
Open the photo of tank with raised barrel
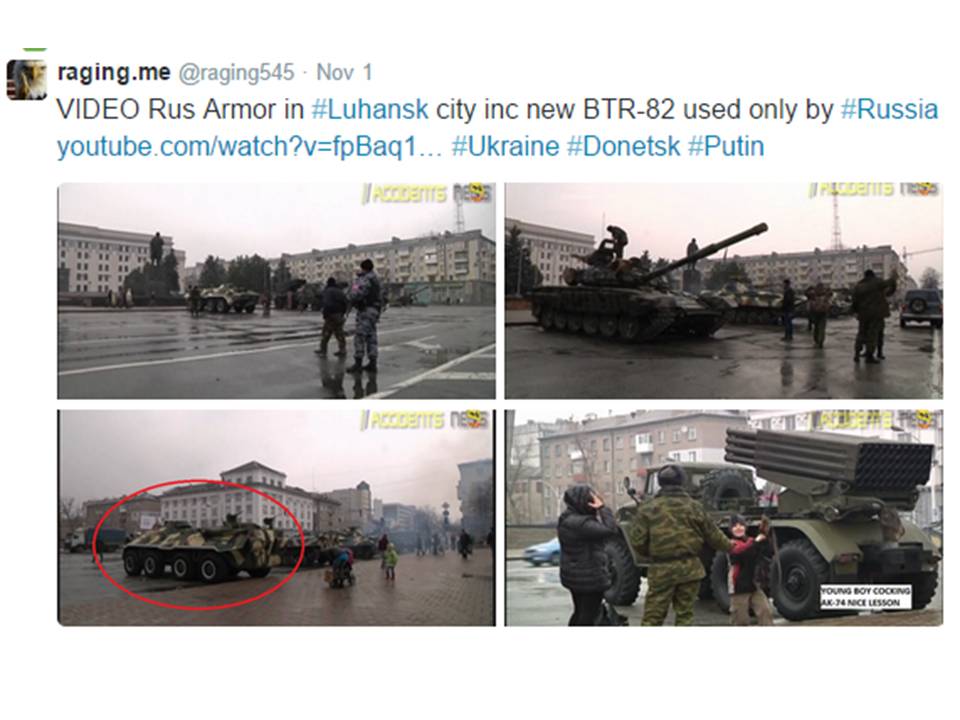pos(724,291)
